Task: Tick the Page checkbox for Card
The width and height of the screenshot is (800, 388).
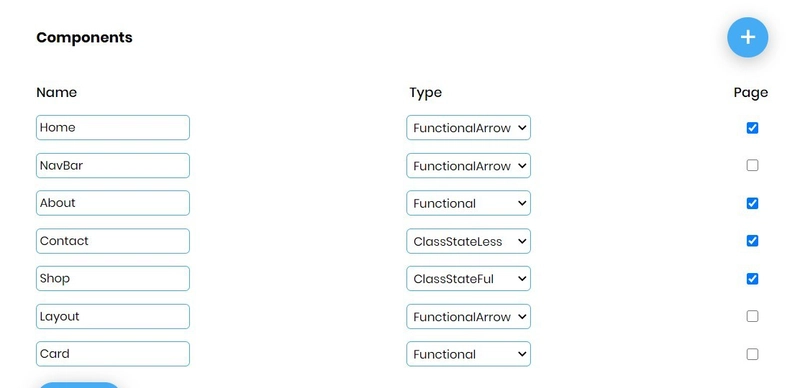Action: click(752, 354)
